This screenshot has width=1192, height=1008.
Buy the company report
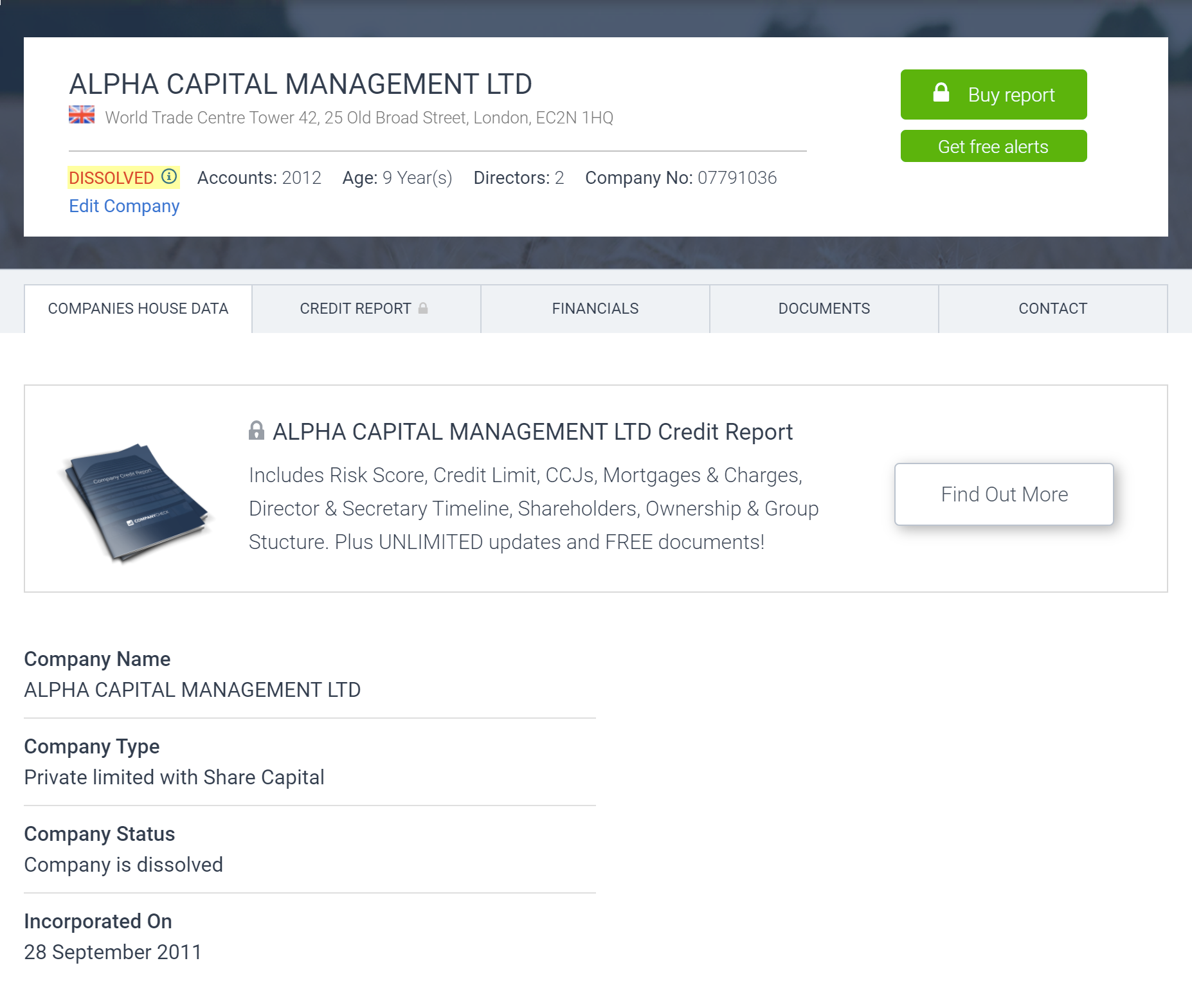point(993,94)
